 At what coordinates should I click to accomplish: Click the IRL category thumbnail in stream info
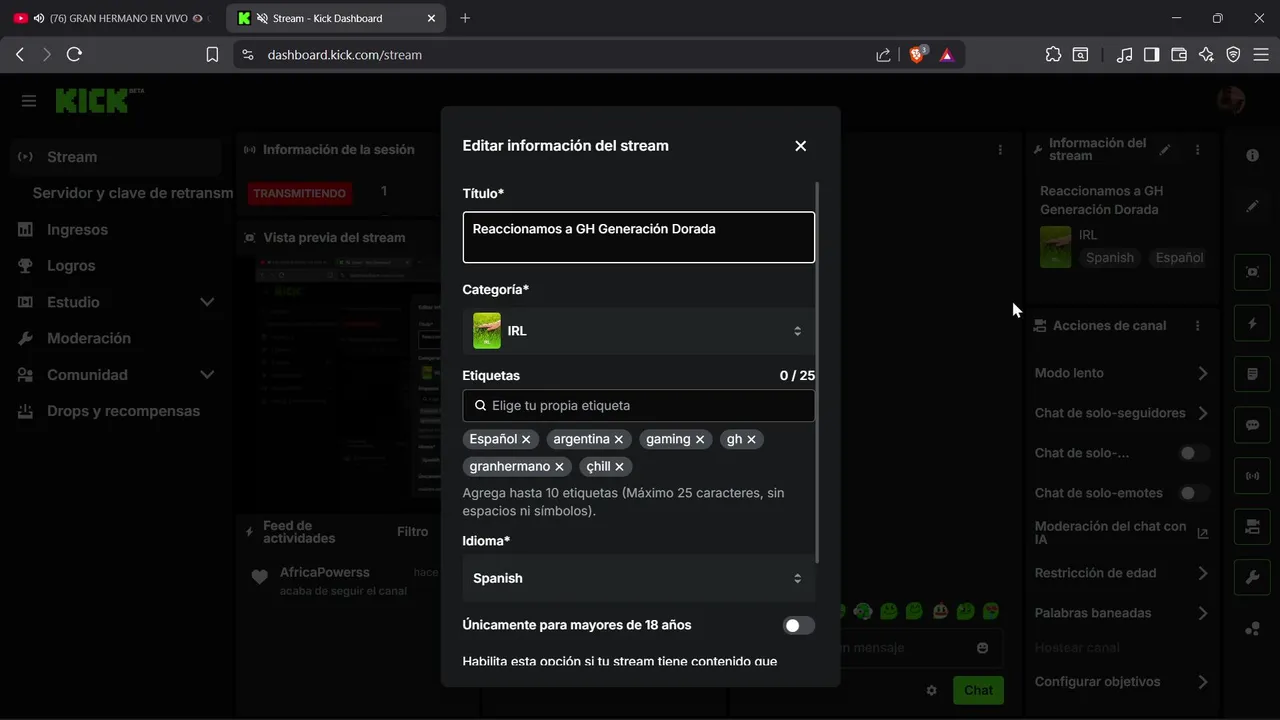[1055, 247]
